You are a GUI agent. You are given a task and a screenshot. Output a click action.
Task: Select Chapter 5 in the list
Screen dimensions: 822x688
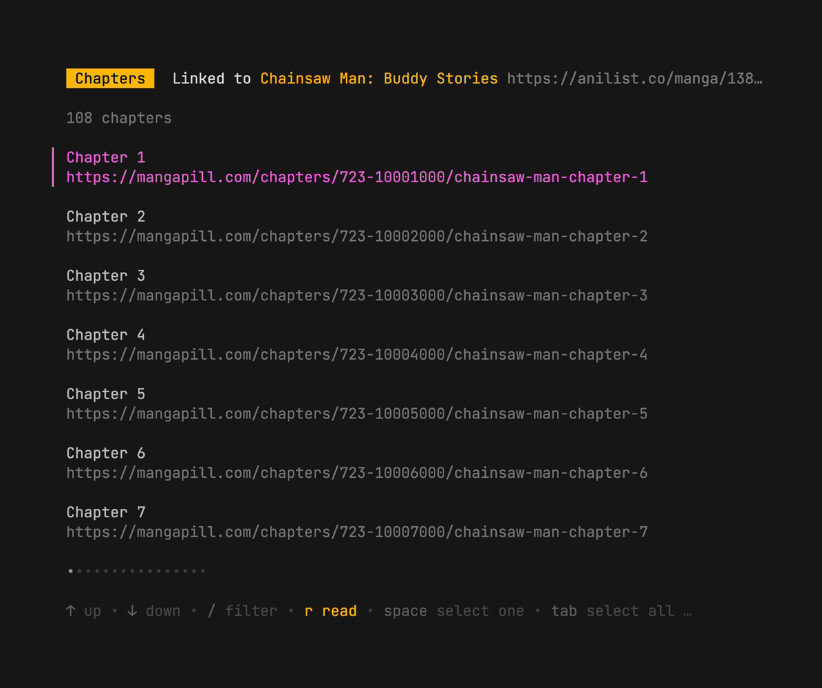106,393
